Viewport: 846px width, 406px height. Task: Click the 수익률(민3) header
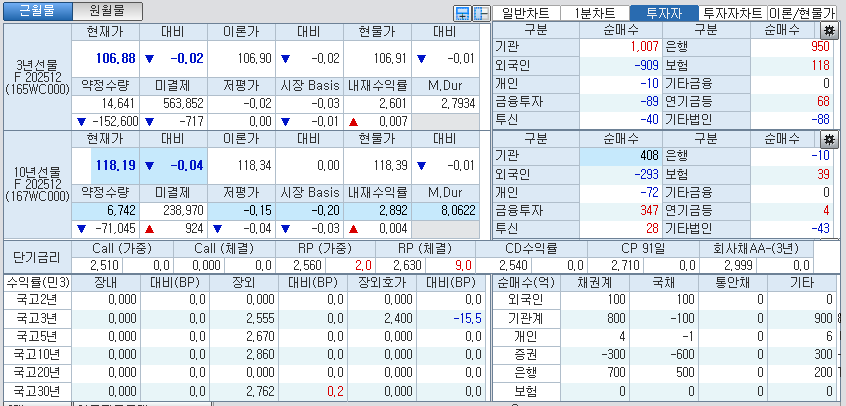37,282
